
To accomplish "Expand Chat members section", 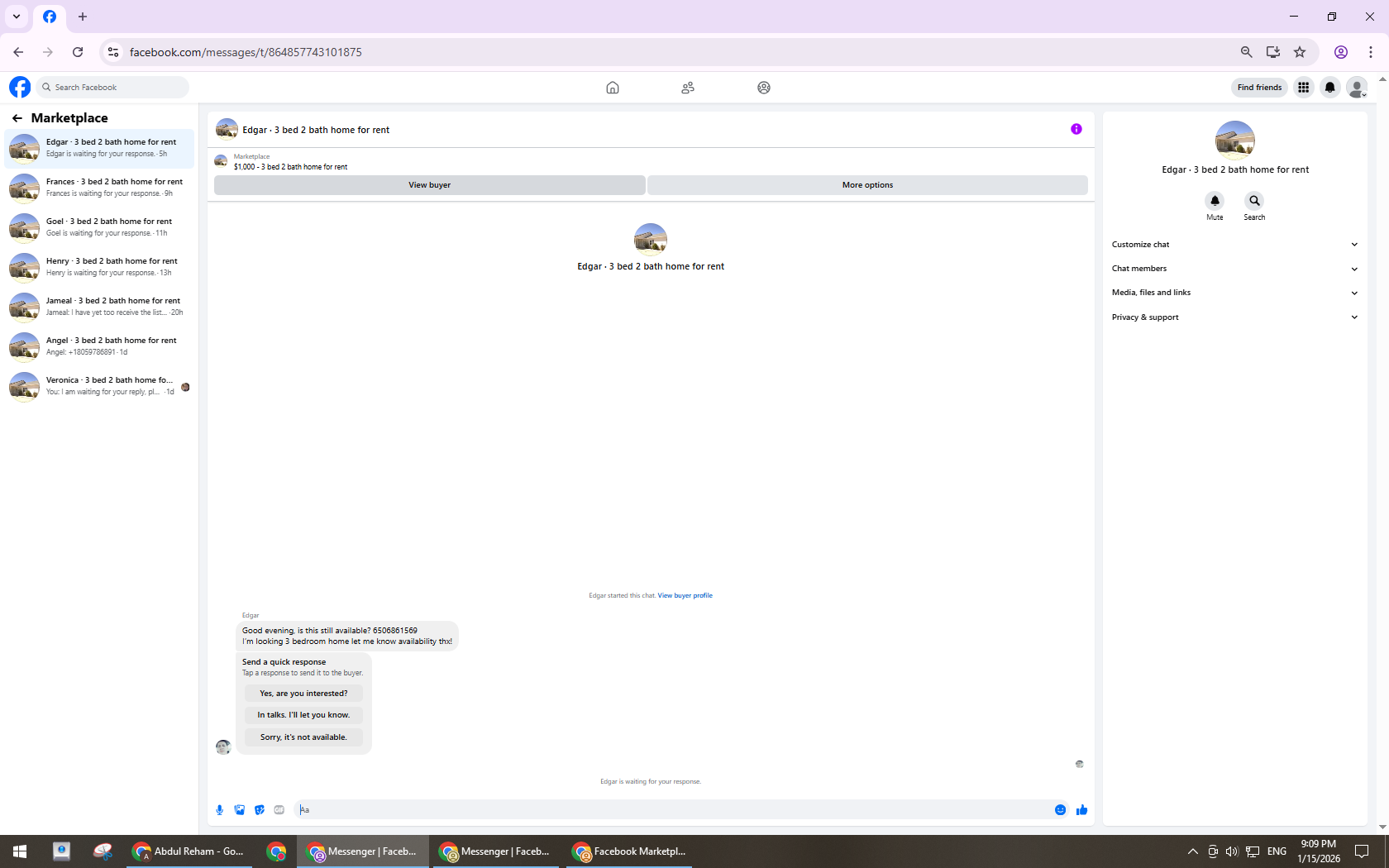I will (x=1234, y=269).
